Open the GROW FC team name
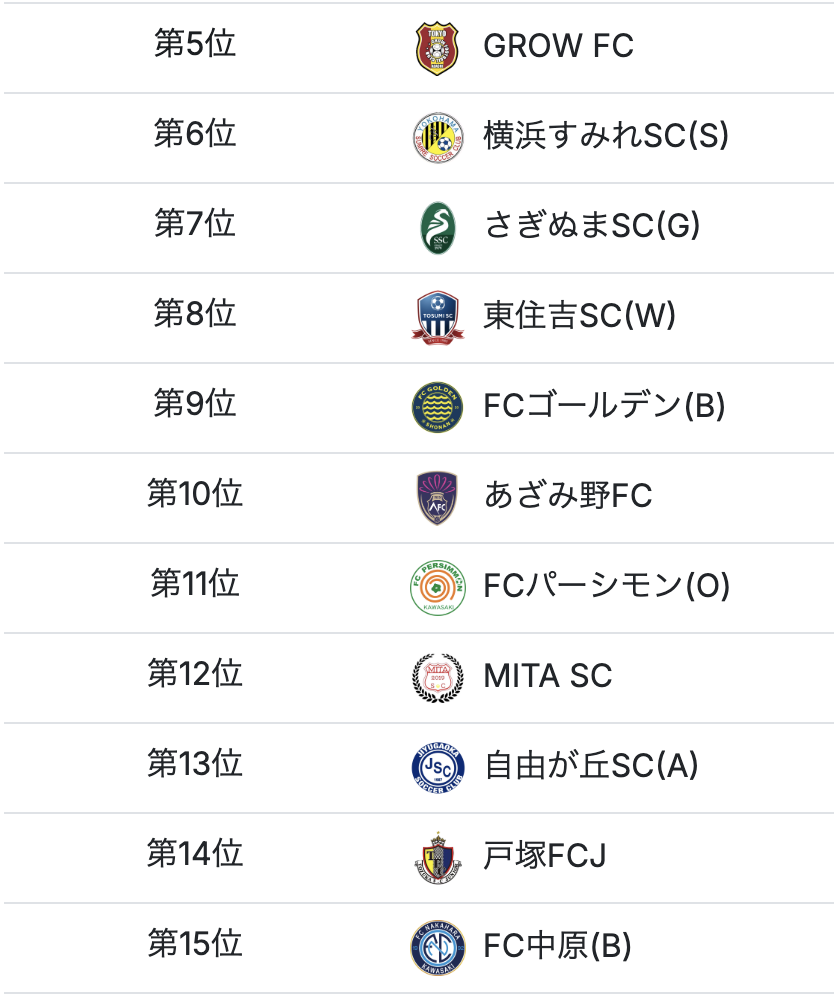The image size is (834, 996). (558, 47)
